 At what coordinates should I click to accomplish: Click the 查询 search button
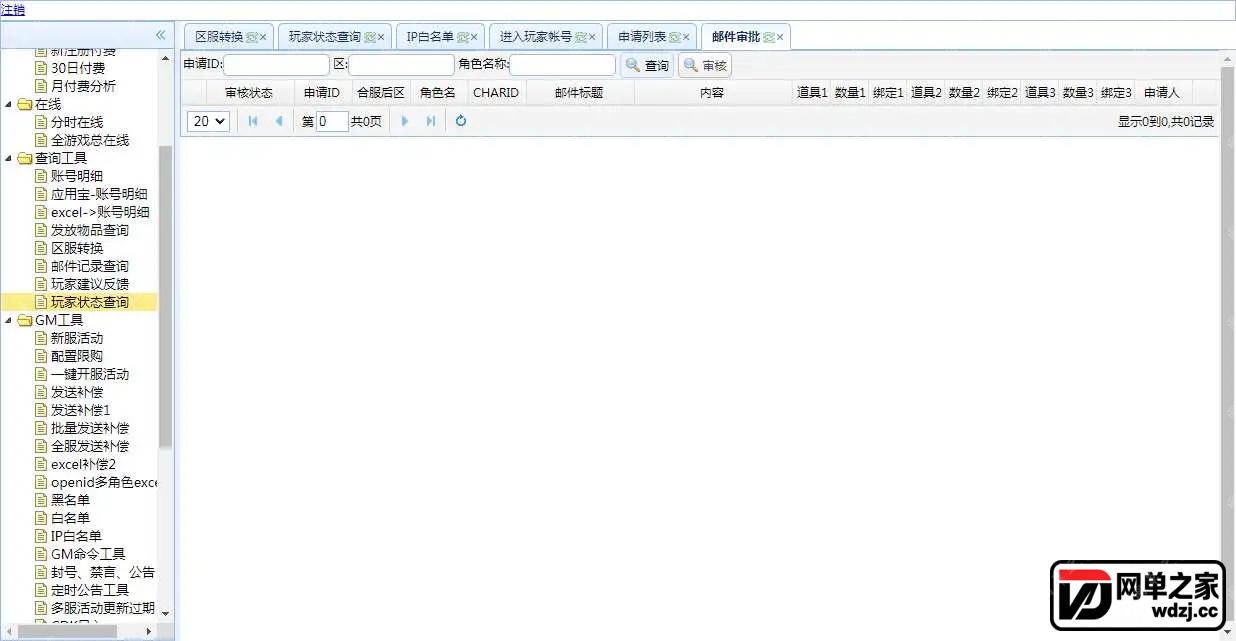(x=647, y=65)
